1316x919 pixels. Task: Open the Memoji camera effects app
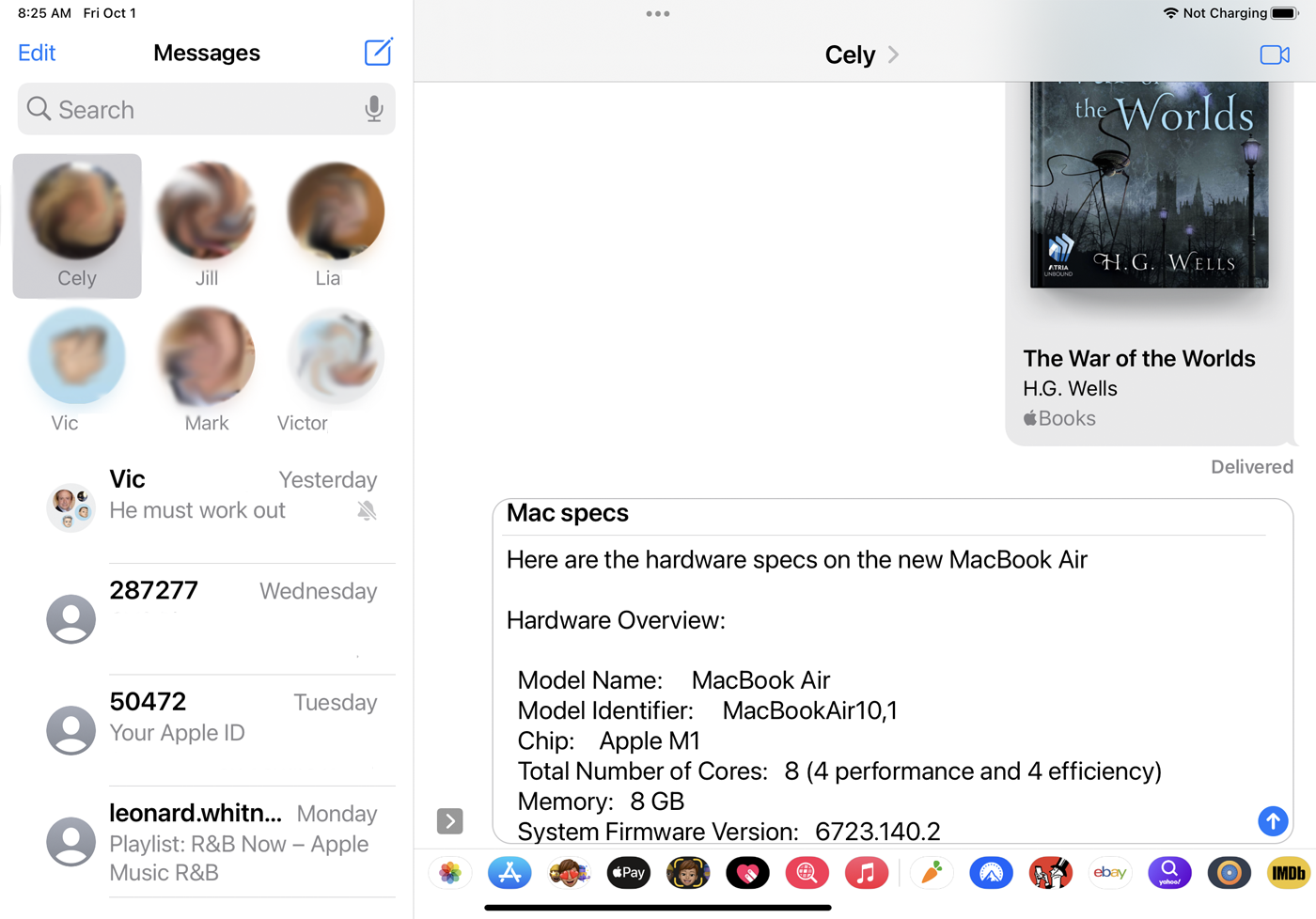tap(688, 873)
